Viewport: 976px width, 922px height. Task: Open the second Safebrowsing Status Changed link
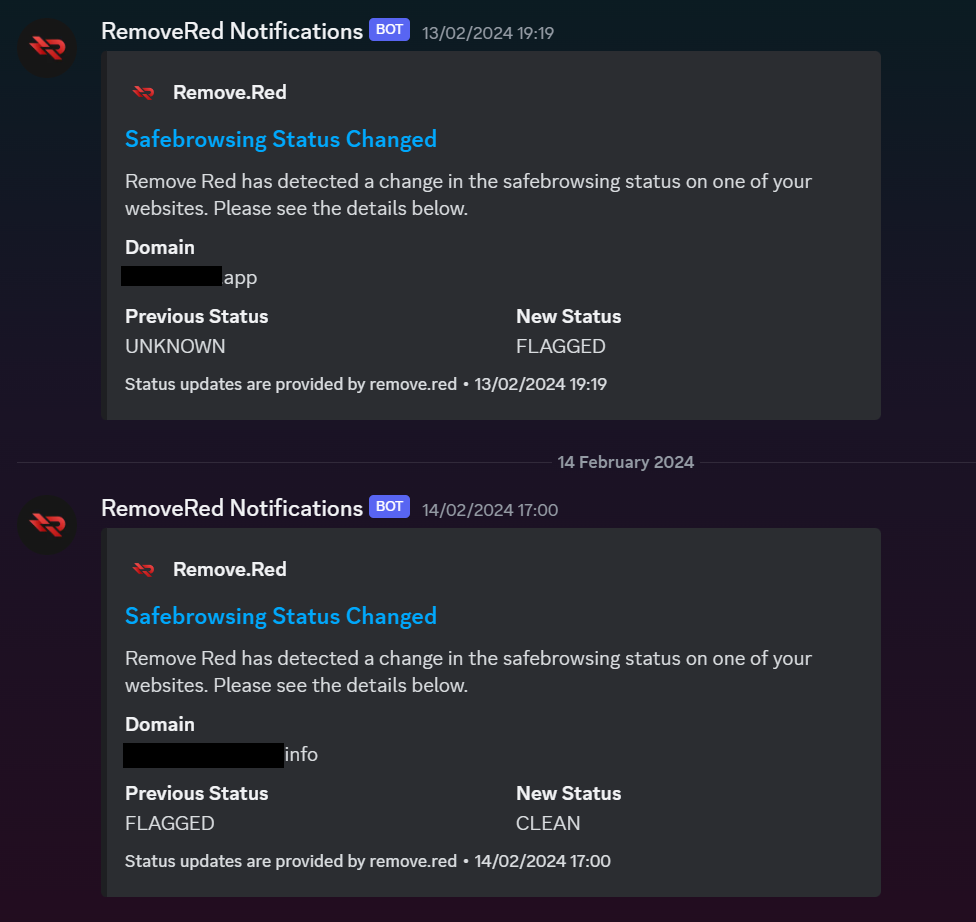280,616
